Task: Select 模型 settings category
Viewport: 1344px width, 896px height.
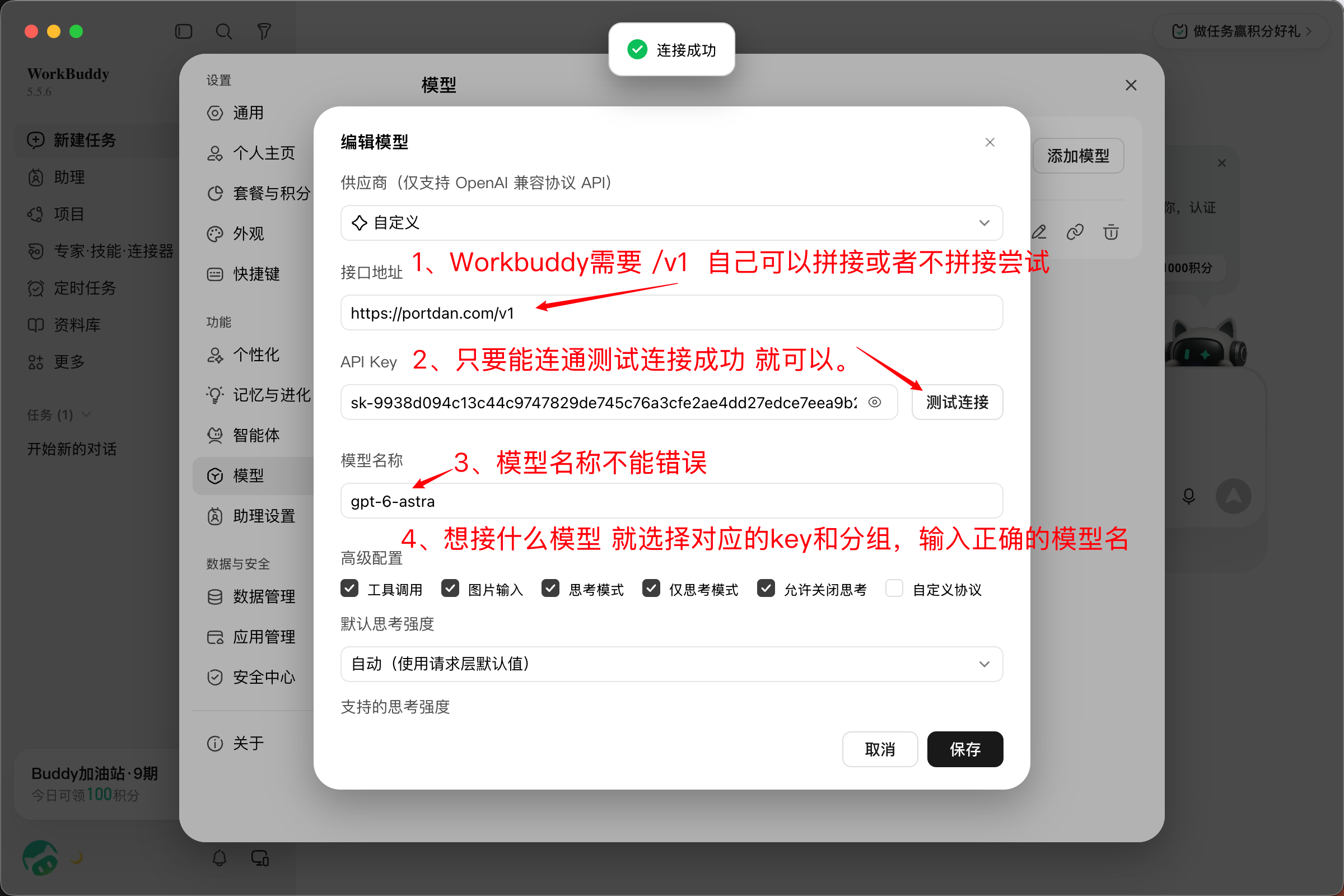Action: point(253,475)
